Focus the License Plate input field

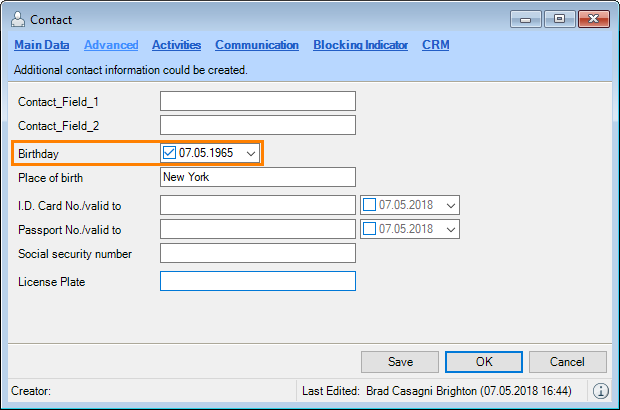coord(258,281)
